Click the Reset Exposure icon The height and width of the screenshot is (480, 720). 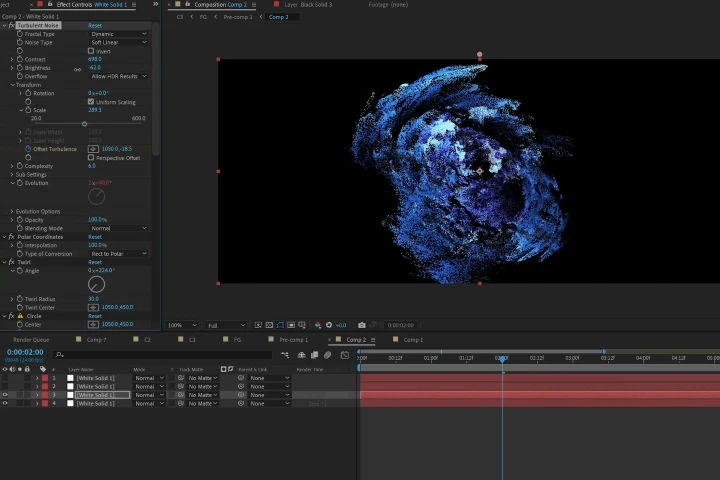point(329,325)
